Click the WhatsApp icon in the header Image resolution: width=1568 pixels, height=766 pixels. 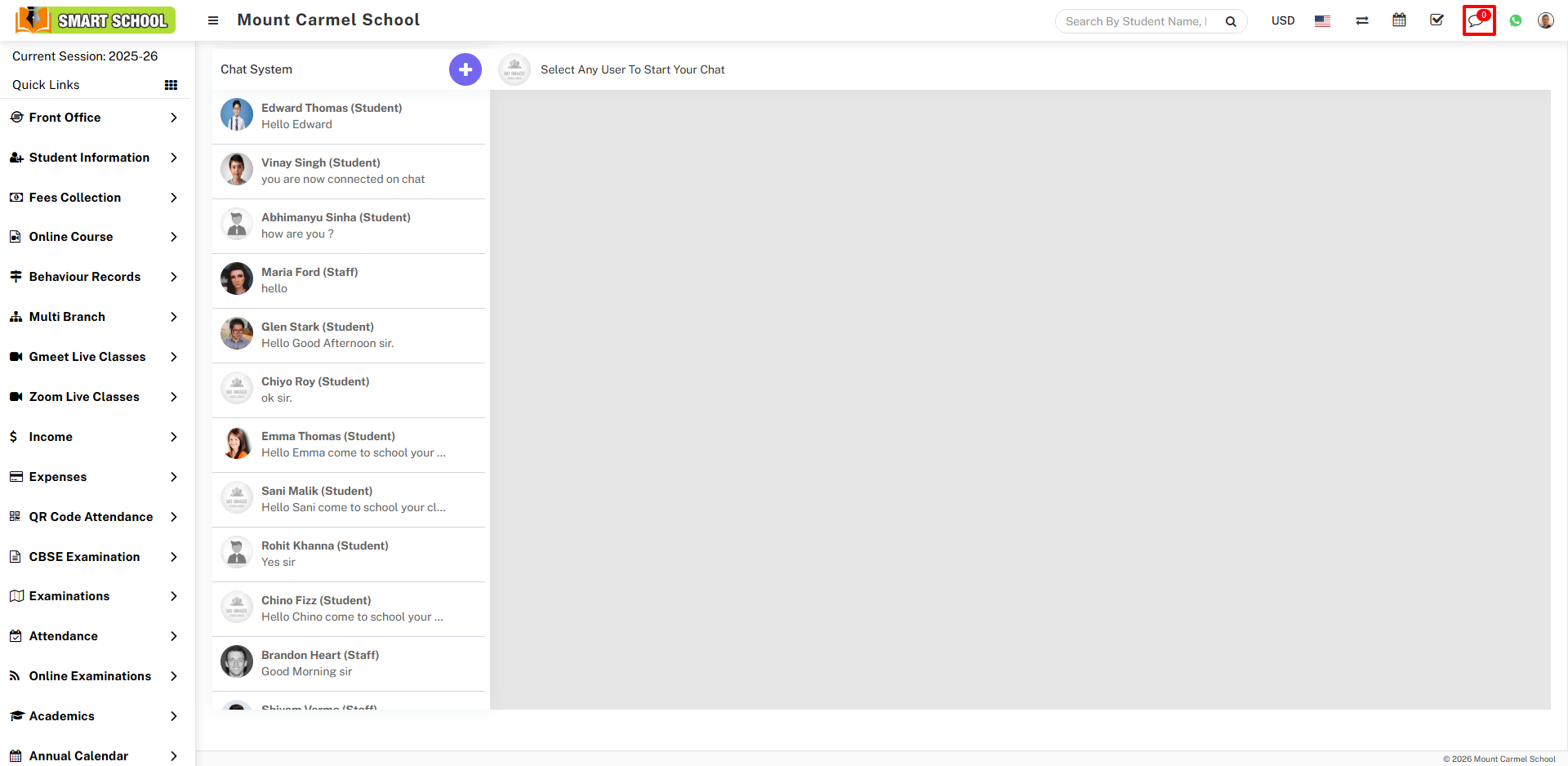pos(1516,20)
